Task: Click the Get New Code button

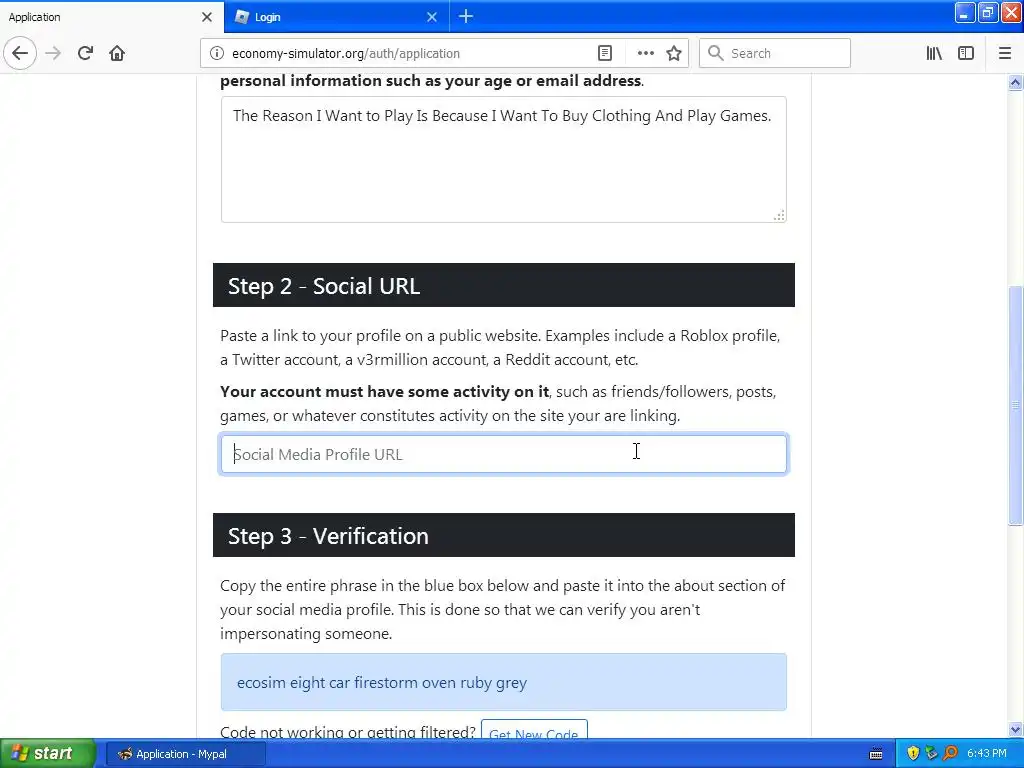Action: click(x=534, y=730)
